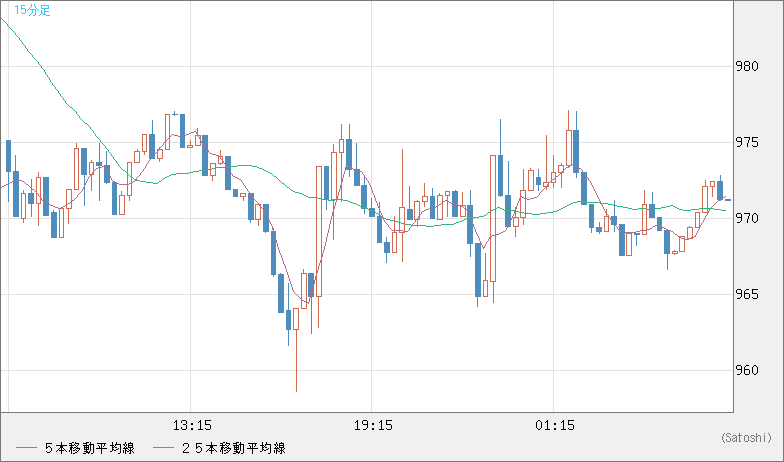
Task: Click the 19:15 time axis label
Action: coord(373,426)
